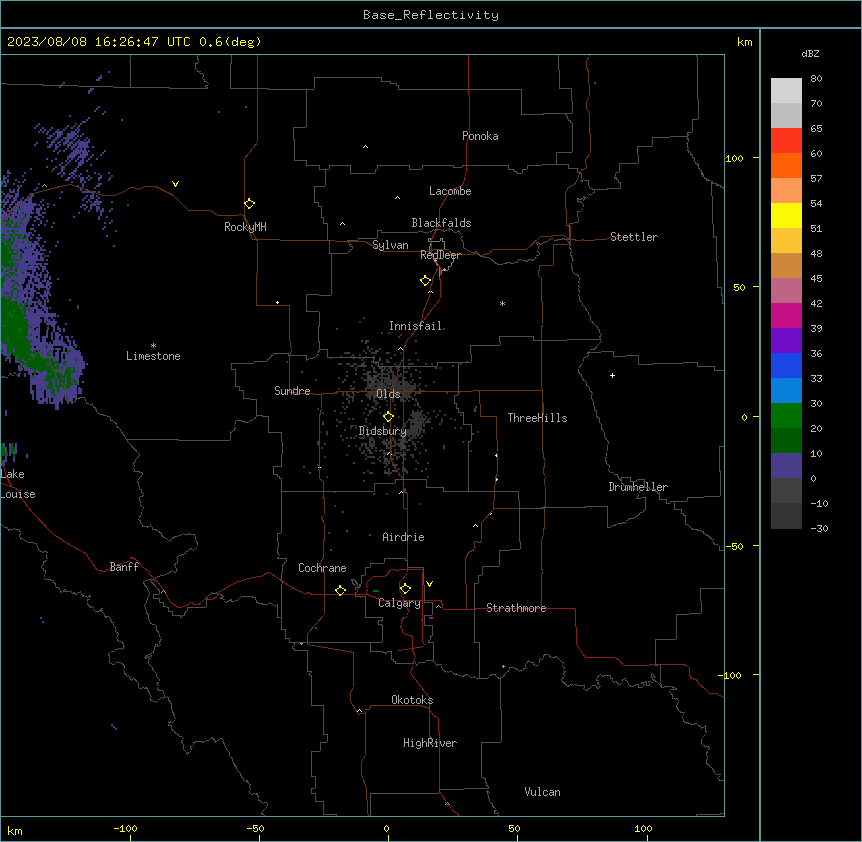Click the Airdrie city label
The width and height of the screenshot is (862, 842).
click(404, 537)
